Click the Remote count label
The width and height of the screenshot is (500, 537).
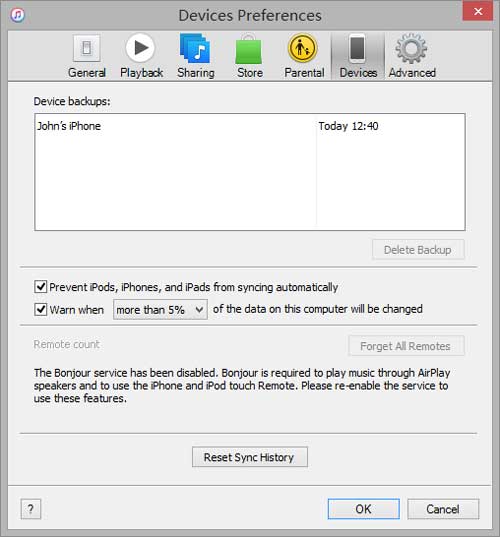66,344
